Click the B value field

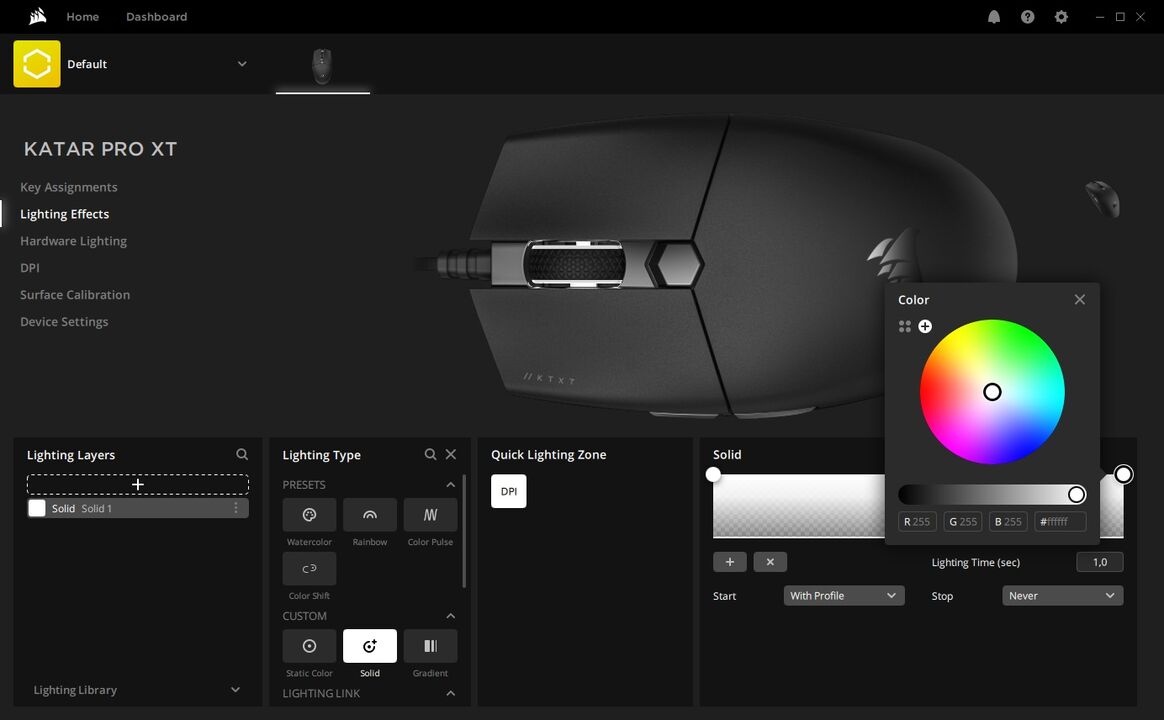(x=1008, y=522)
